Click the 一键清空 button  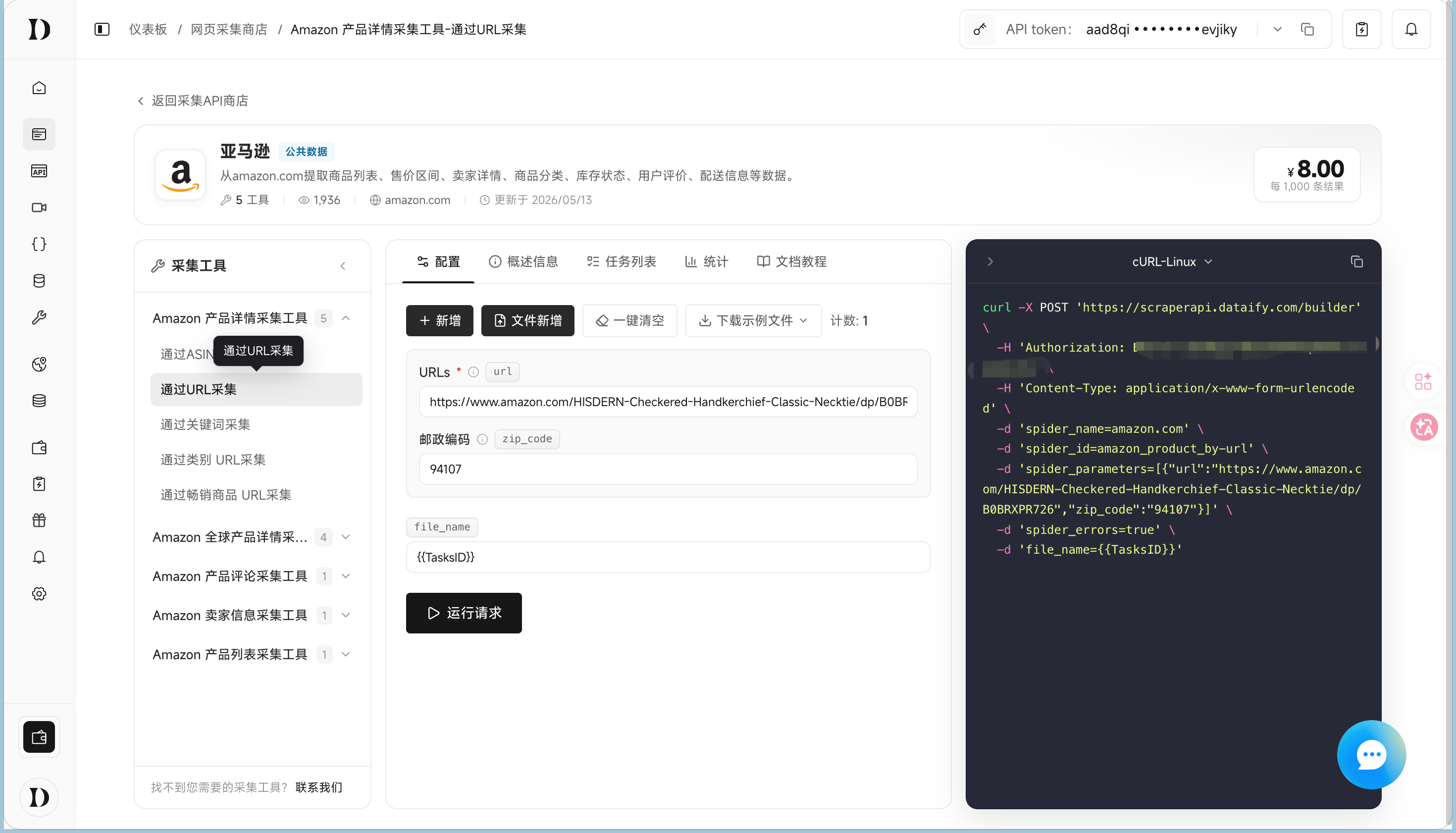(629, 321)
